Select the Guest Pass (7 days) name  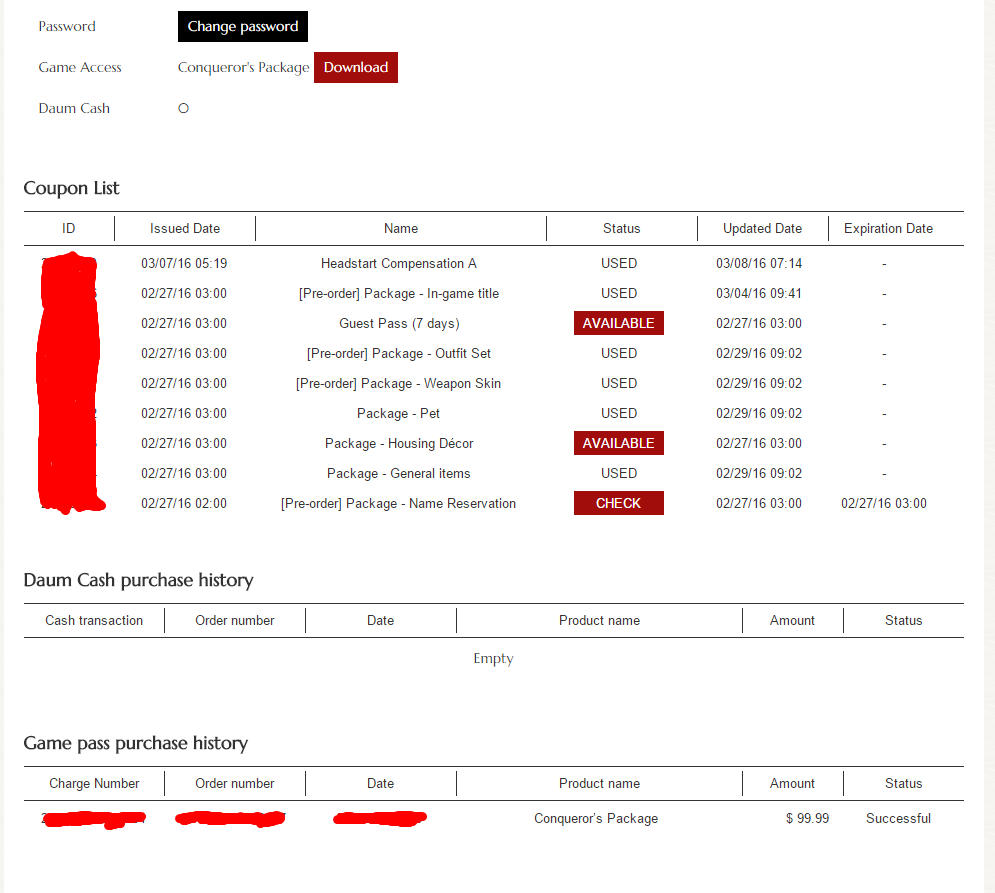click(399, 323)
